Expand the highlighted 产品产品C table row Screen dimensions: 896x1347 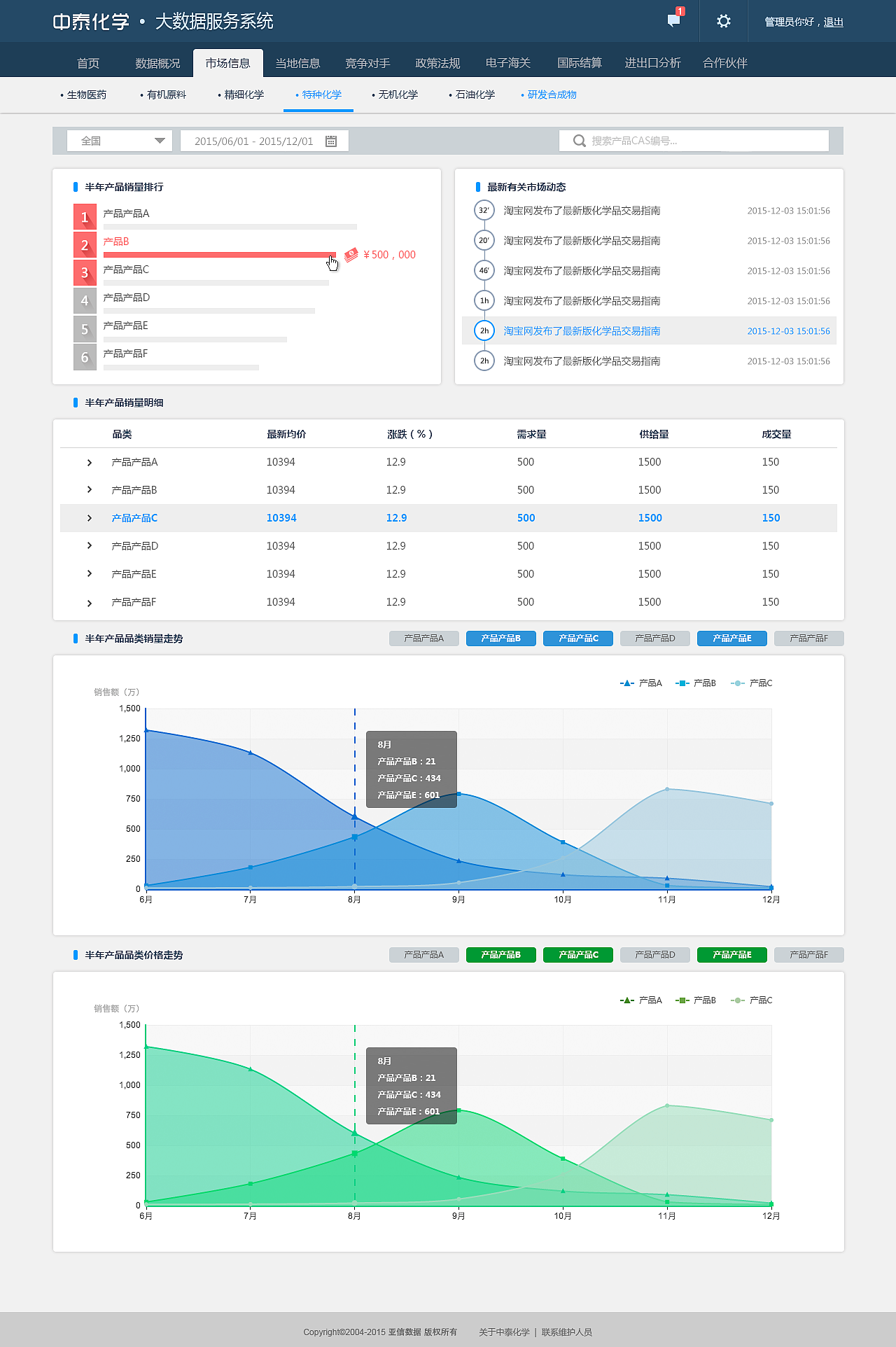(x=90, y=518)
